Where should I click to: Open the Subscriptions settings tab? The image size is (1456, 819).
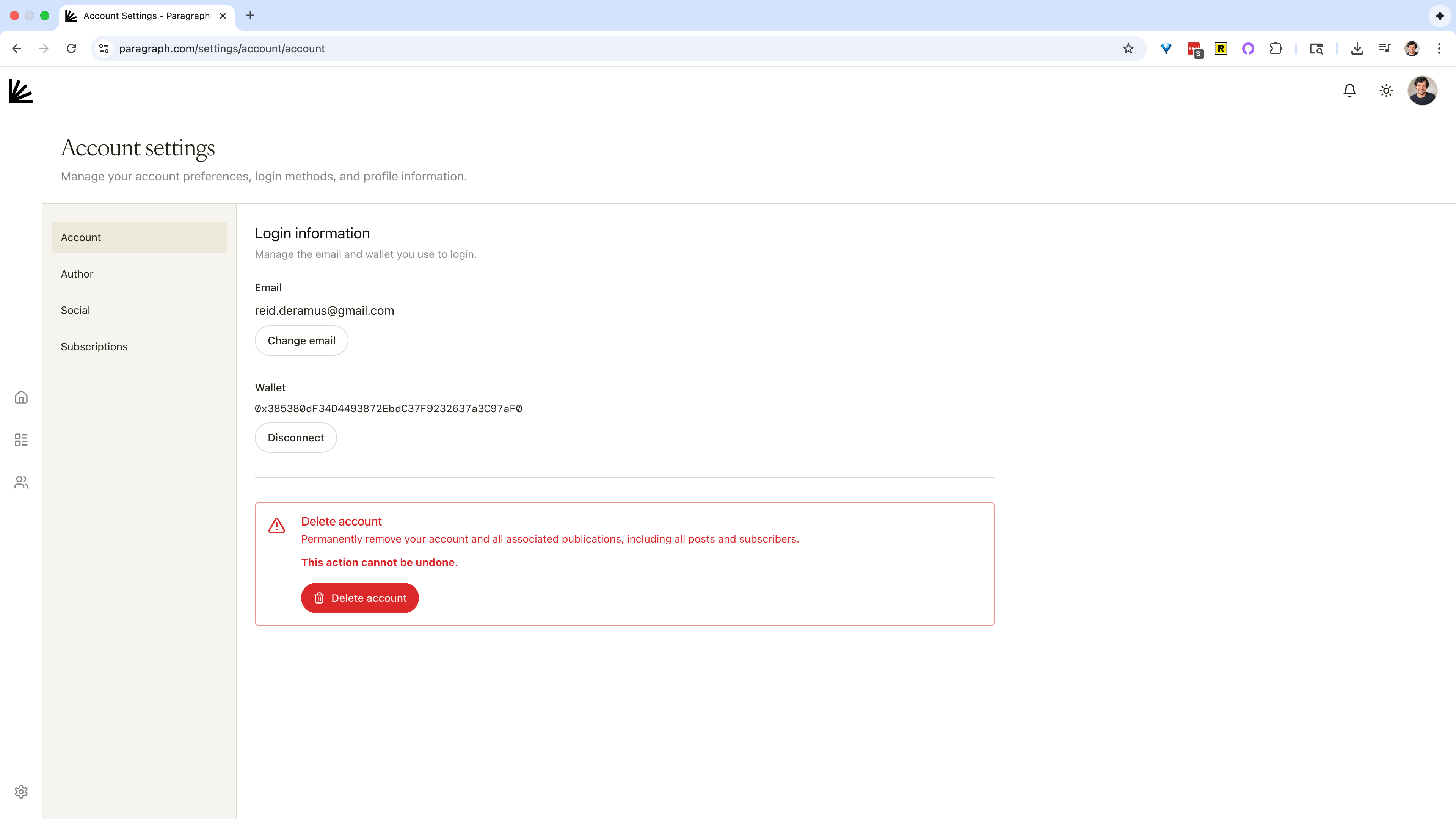click(94, 347)
